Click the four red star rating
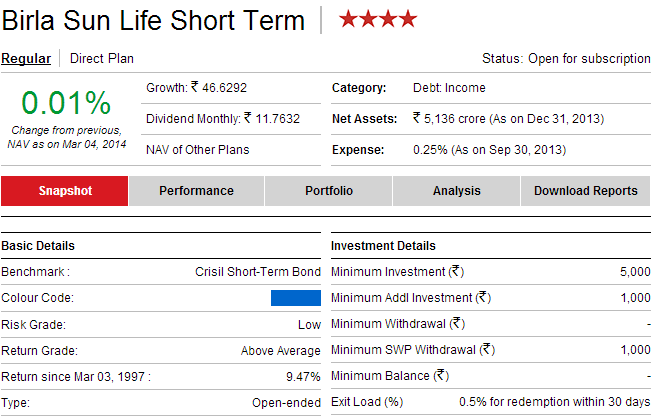This screenshot has height=419, width=663. click(x=378, y=19)
